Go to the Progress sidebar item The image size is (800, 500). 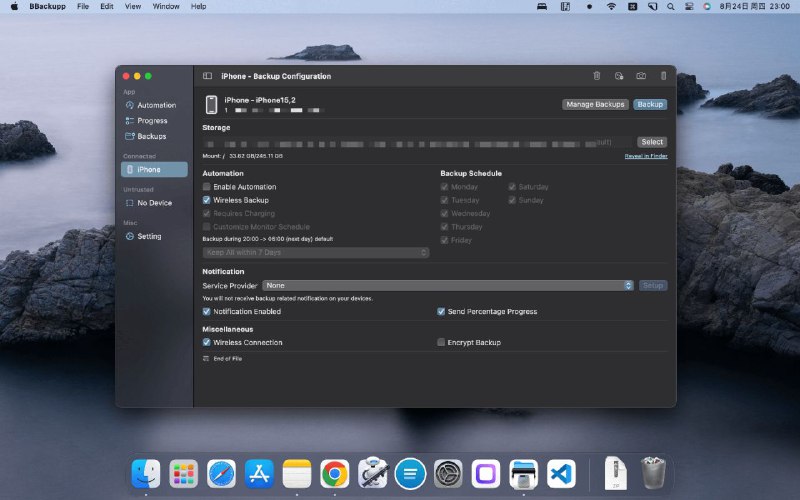[152, 121]
